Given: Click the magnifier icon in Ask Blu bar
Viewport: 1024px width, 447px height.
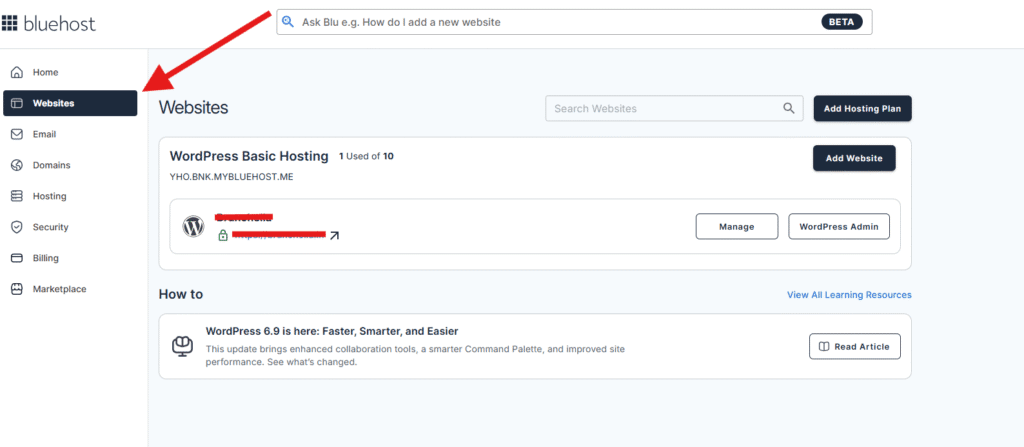Looking at the screenshot, I should (x=288, y=22).
